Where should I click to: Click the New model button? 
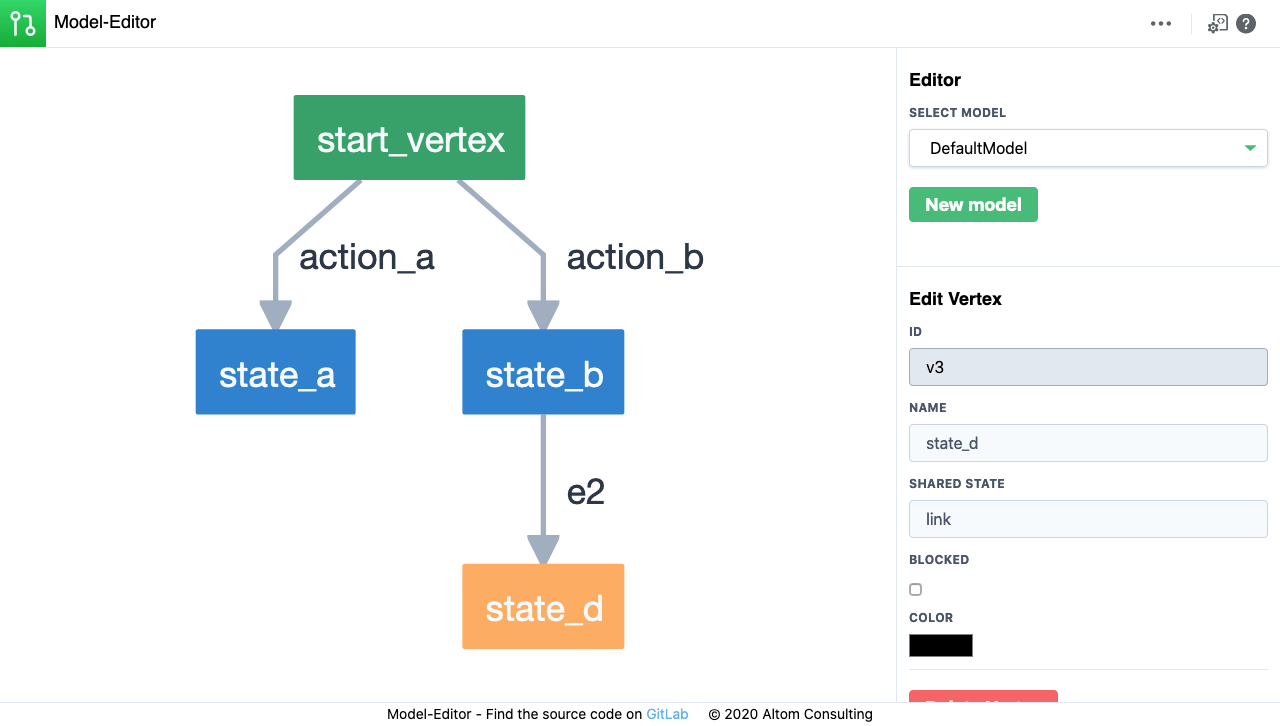[x=973, y=204]
